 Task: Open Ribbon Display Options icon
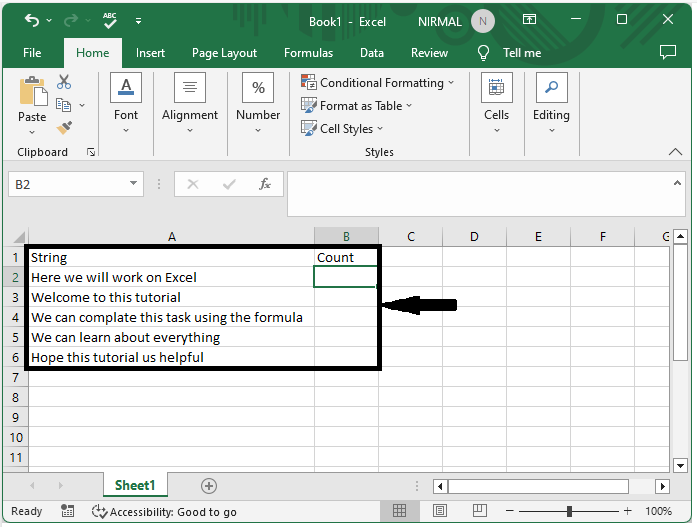point(529,19)
